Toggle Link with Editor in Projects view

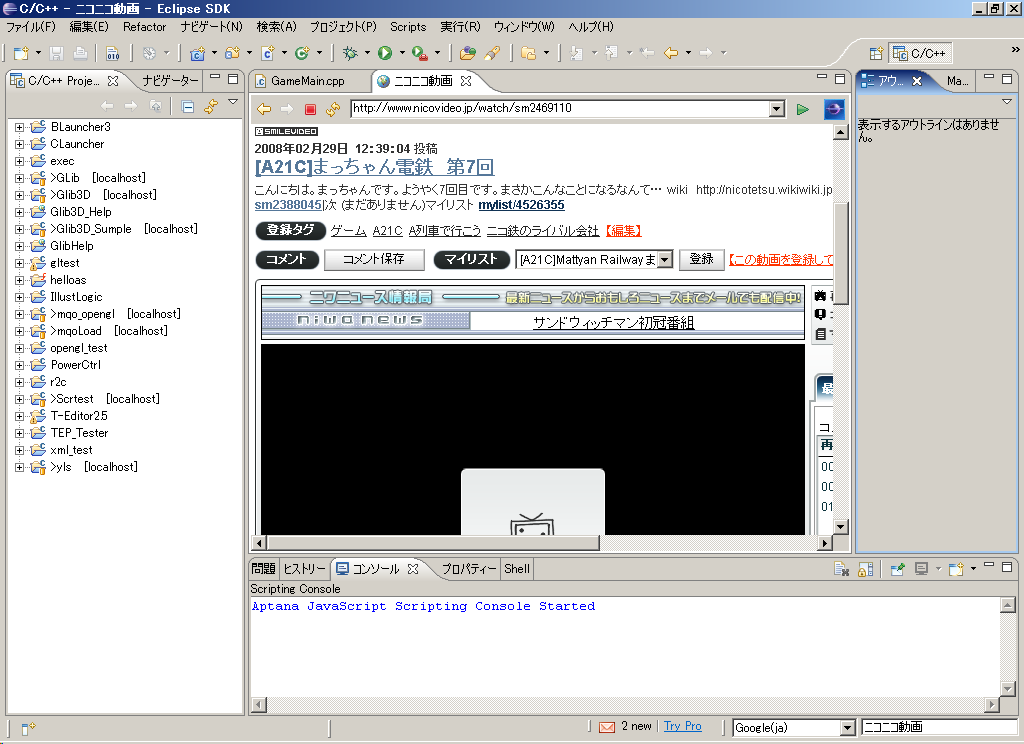pyautogui.click(x=211, y=106)
